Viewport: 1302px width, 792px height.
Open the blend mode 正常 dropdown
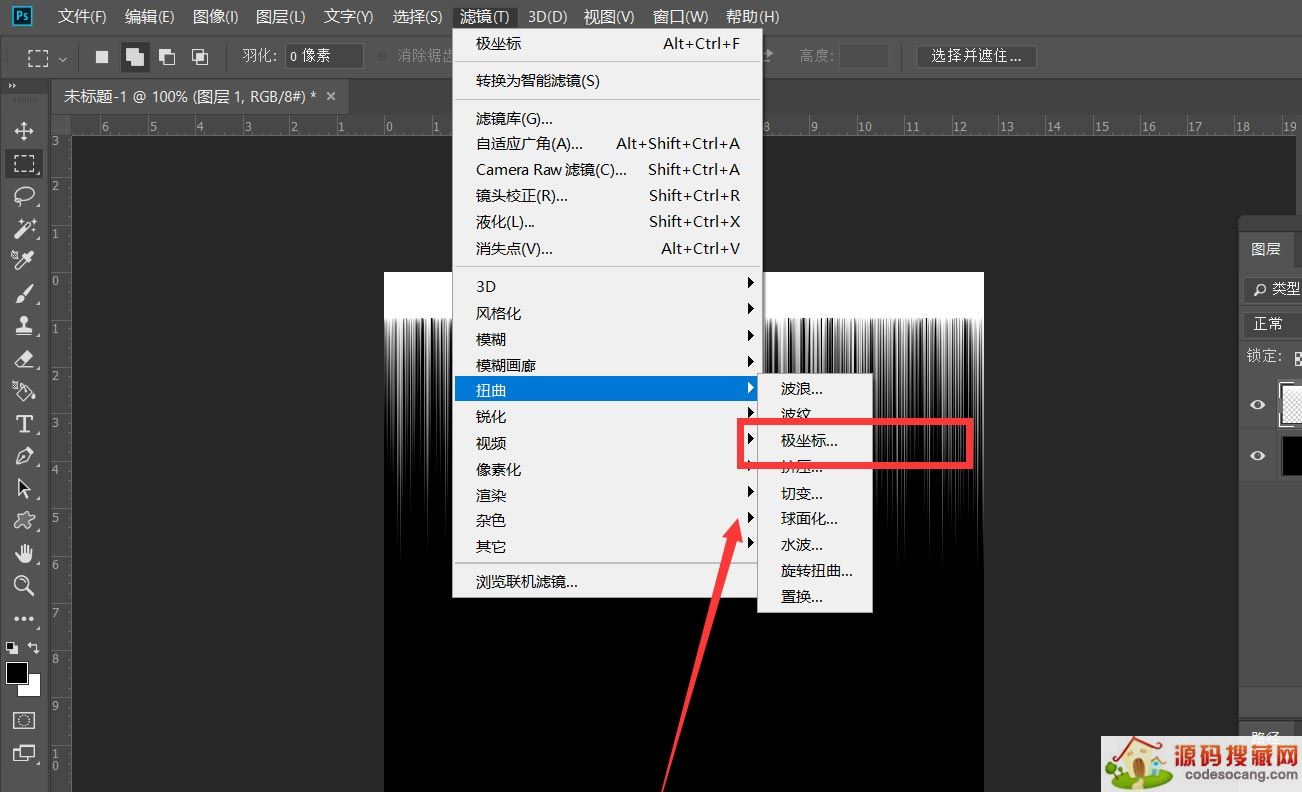[1272, 324]
